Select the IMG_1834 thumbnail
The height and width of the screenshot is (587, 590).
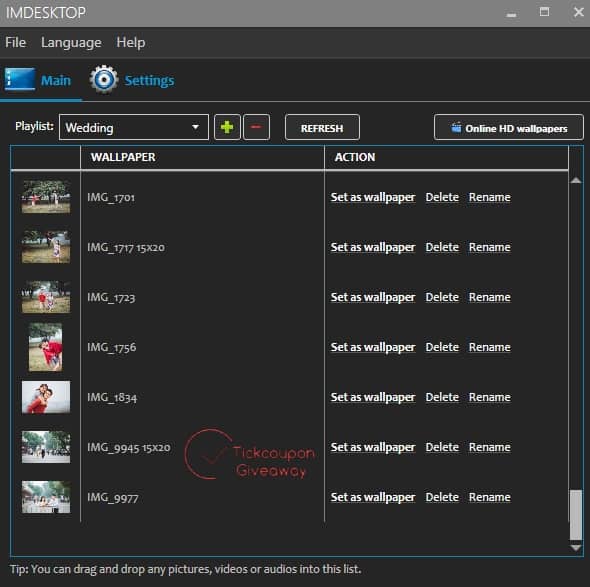[46, 397]
